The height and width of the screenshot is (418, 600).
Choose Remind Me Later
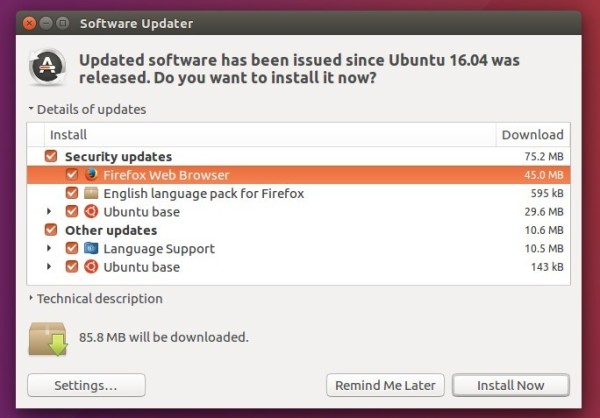385,385
